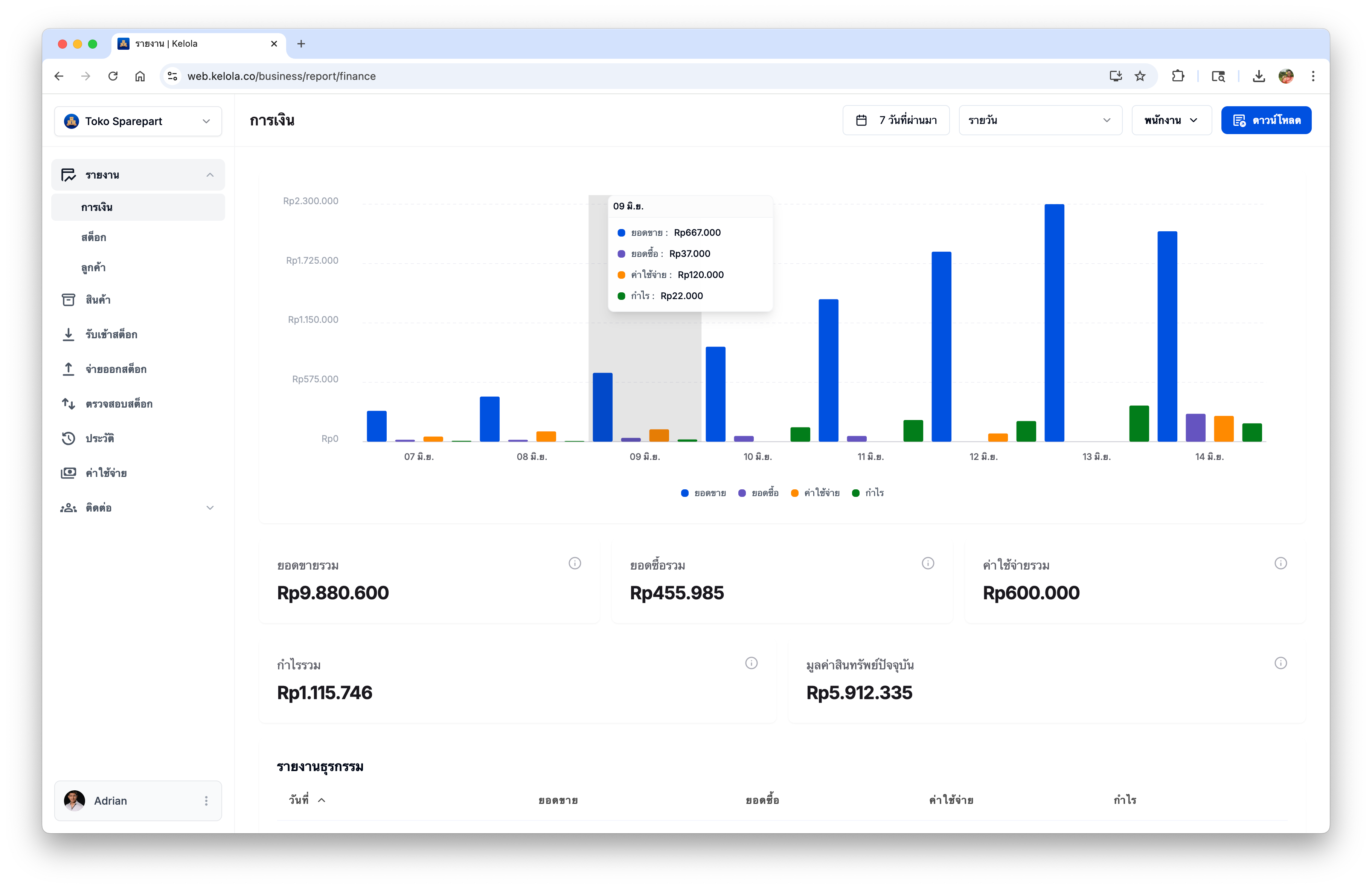Expand ติดต่อ contacts section
Image resolution: width=1372 pixels, height=889 pixels.
pyautogui.click(x=138, y=508)
